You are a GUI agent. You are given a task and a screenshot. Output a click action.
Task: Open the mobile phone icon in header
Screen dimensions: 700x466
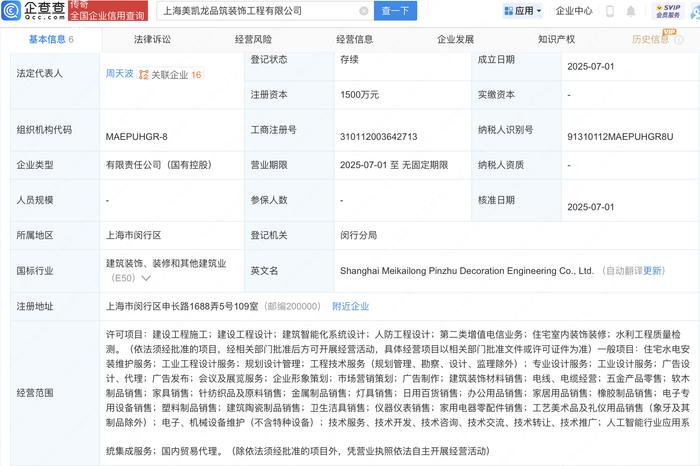click(x=610, y=11)
